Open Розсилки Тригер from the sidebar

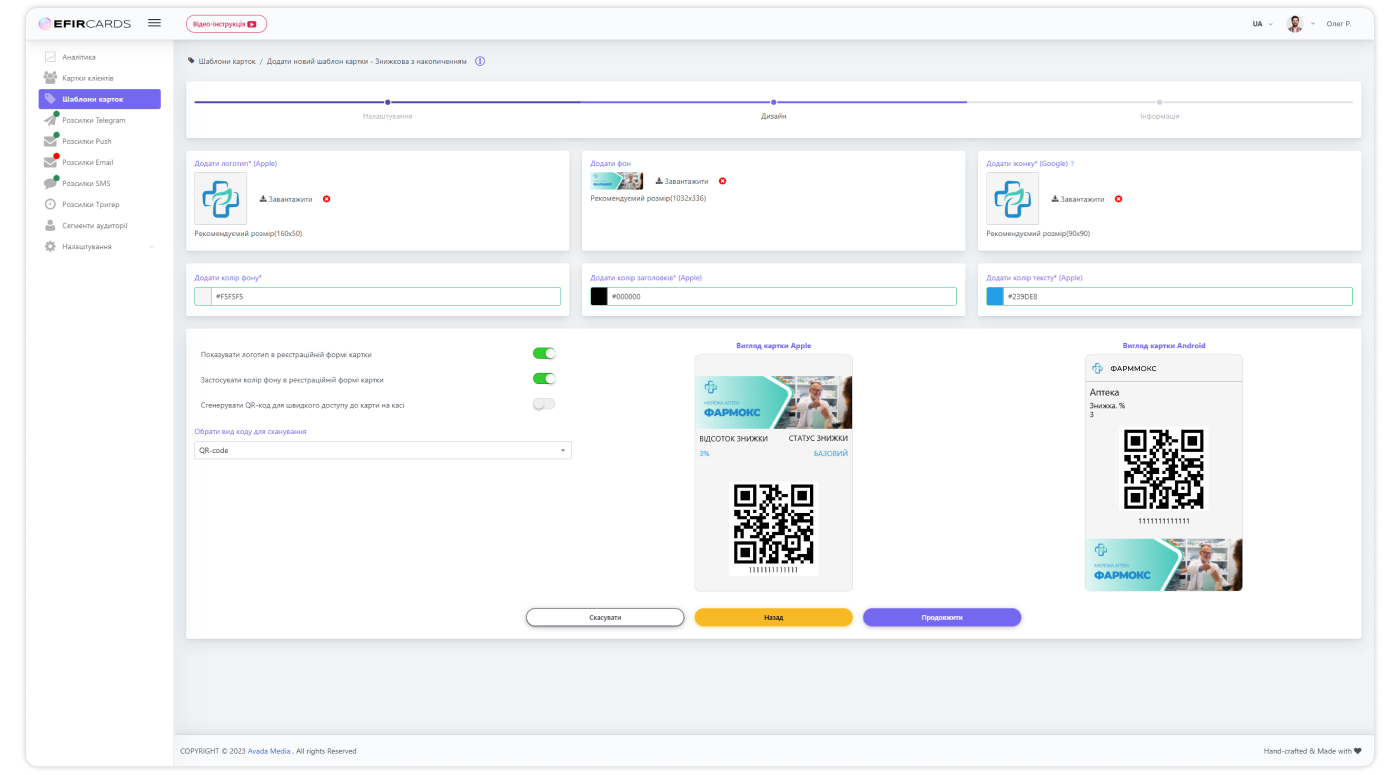click(x=88, y=204)
